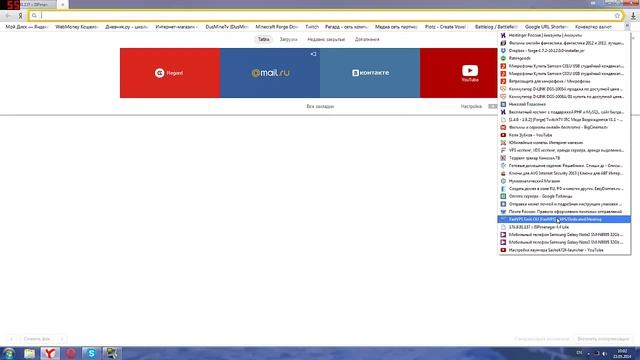
Task: Select 'VPS хостинг, VDS хостинг' entry
Action: (564, 150)
